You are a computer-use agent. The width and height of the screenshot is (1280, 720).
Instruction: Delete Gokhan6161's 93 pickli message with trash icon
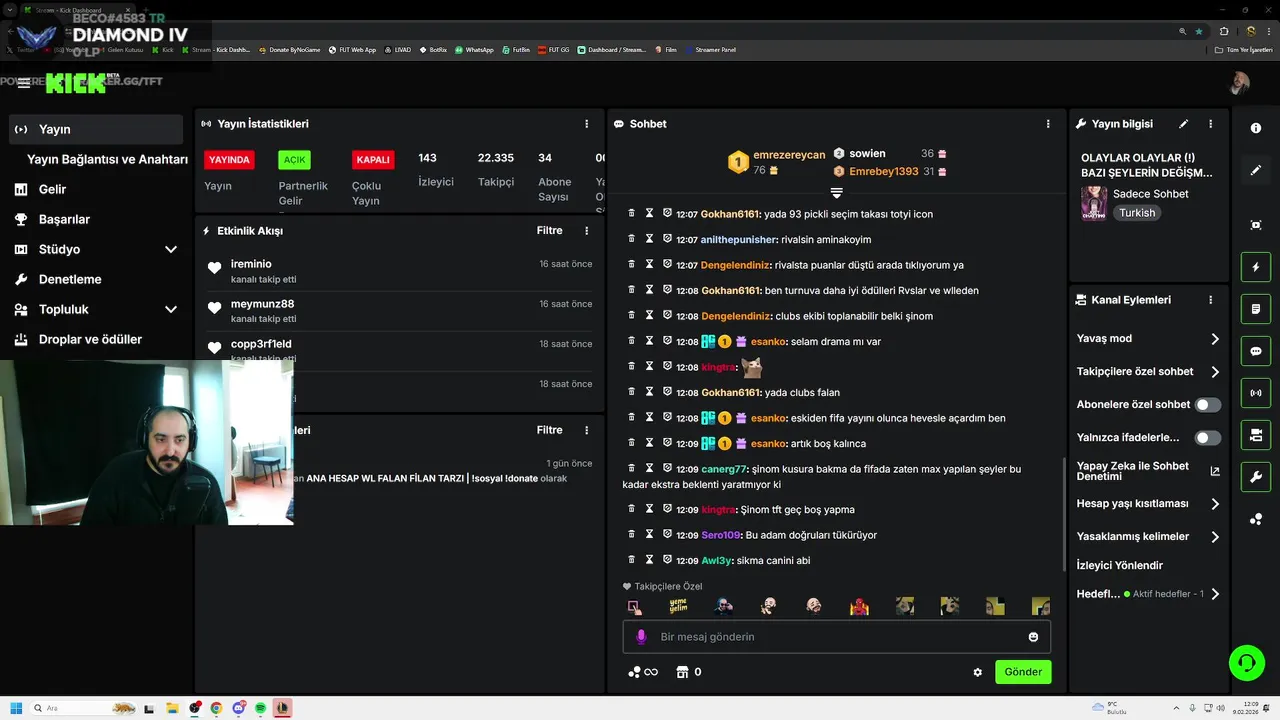[x=631, y=213]
